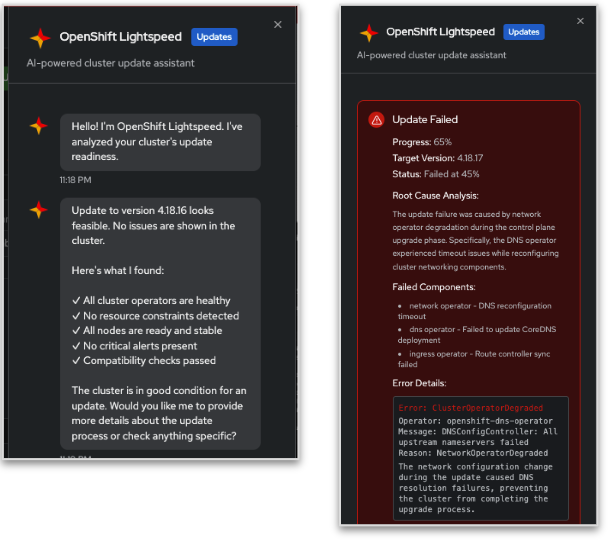Click 'Status: Failed at 45%' text
Viewport: 614px width, 548px height.
click(x=435, y=174)
